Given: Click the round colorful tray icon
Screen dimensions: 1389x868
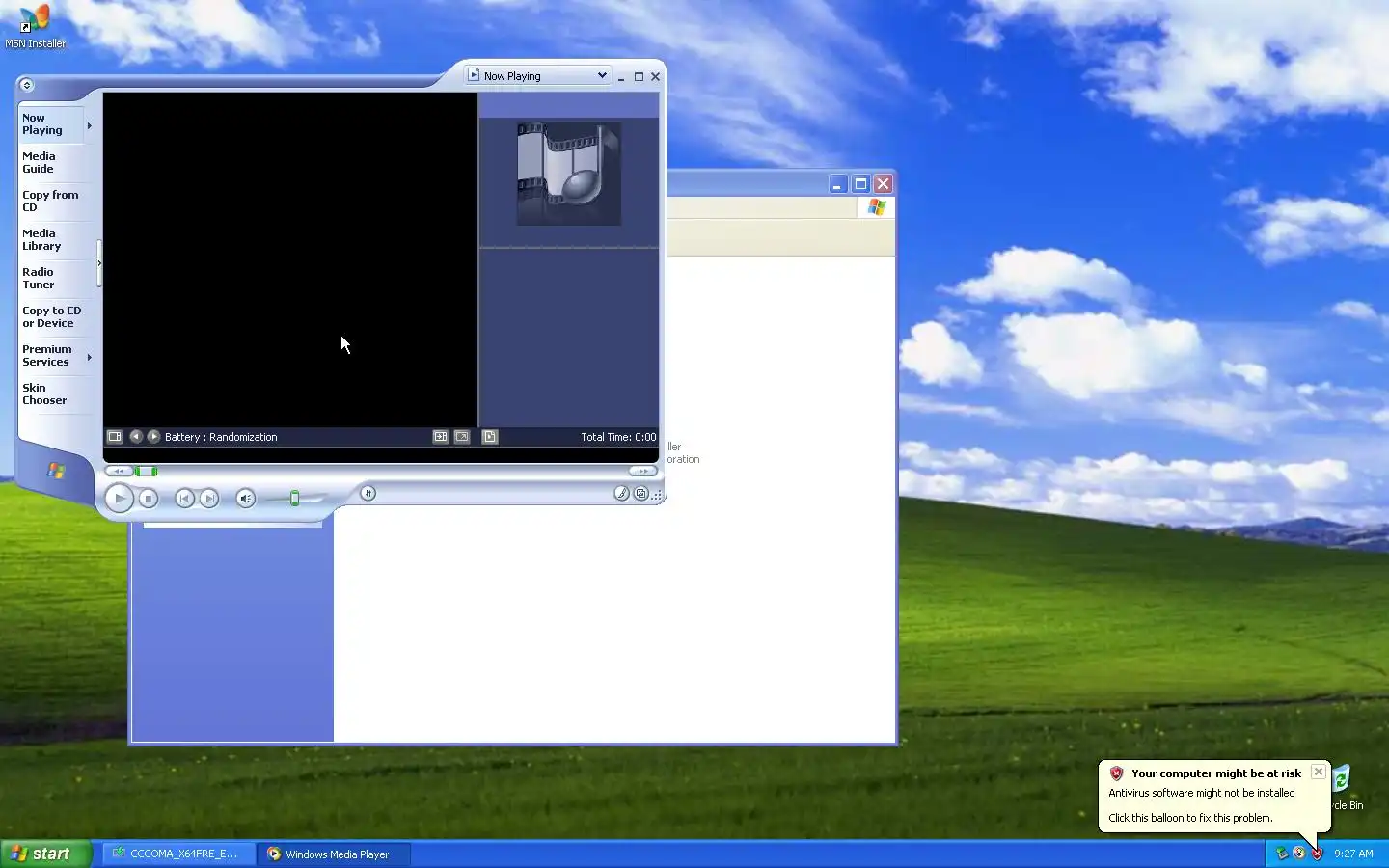Looking at the screenshot, I should click(x=1299, y=854).
